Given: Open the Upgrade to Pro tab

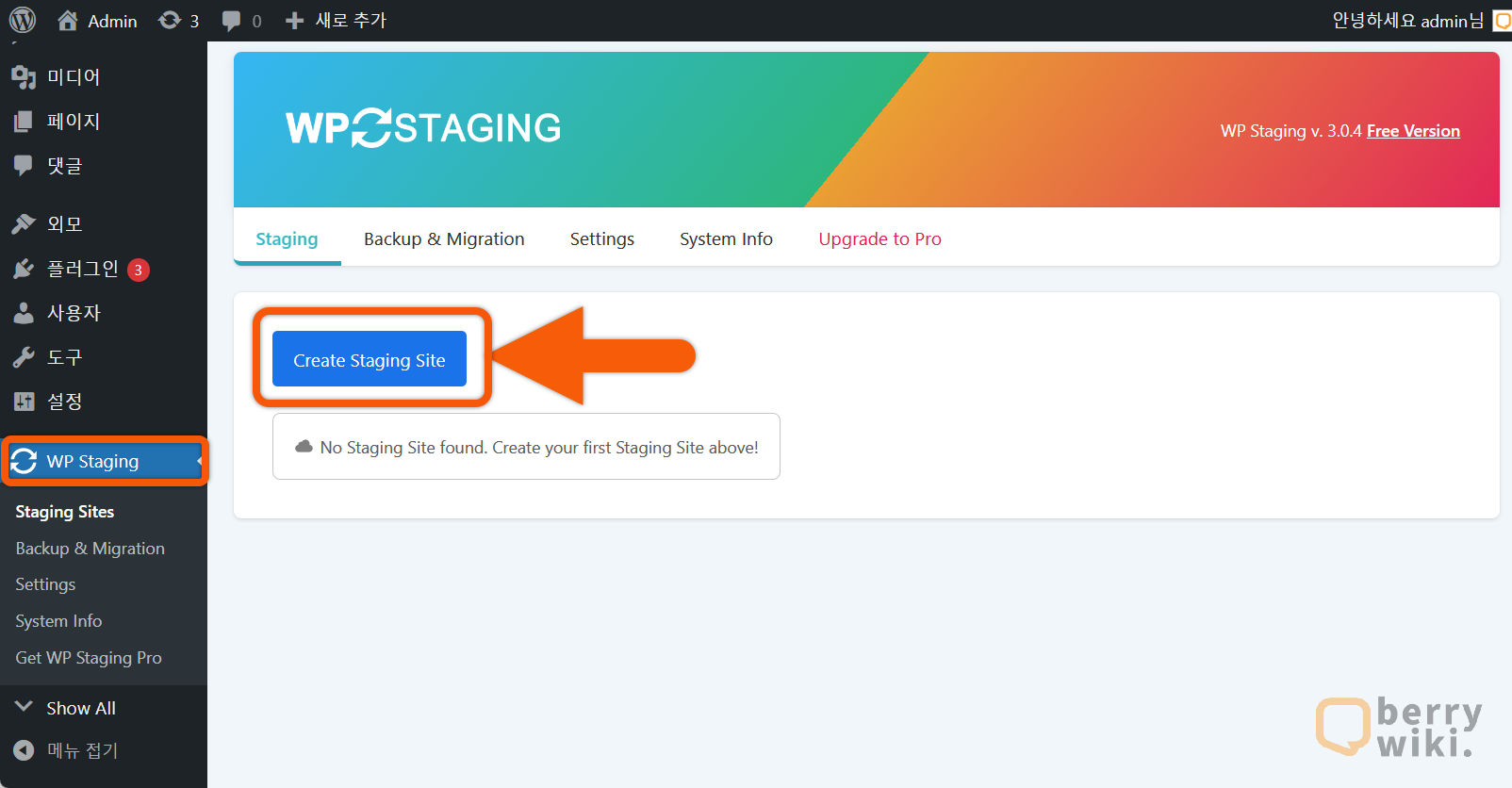Looking at the screenshot, I should (x=879, y=238).
